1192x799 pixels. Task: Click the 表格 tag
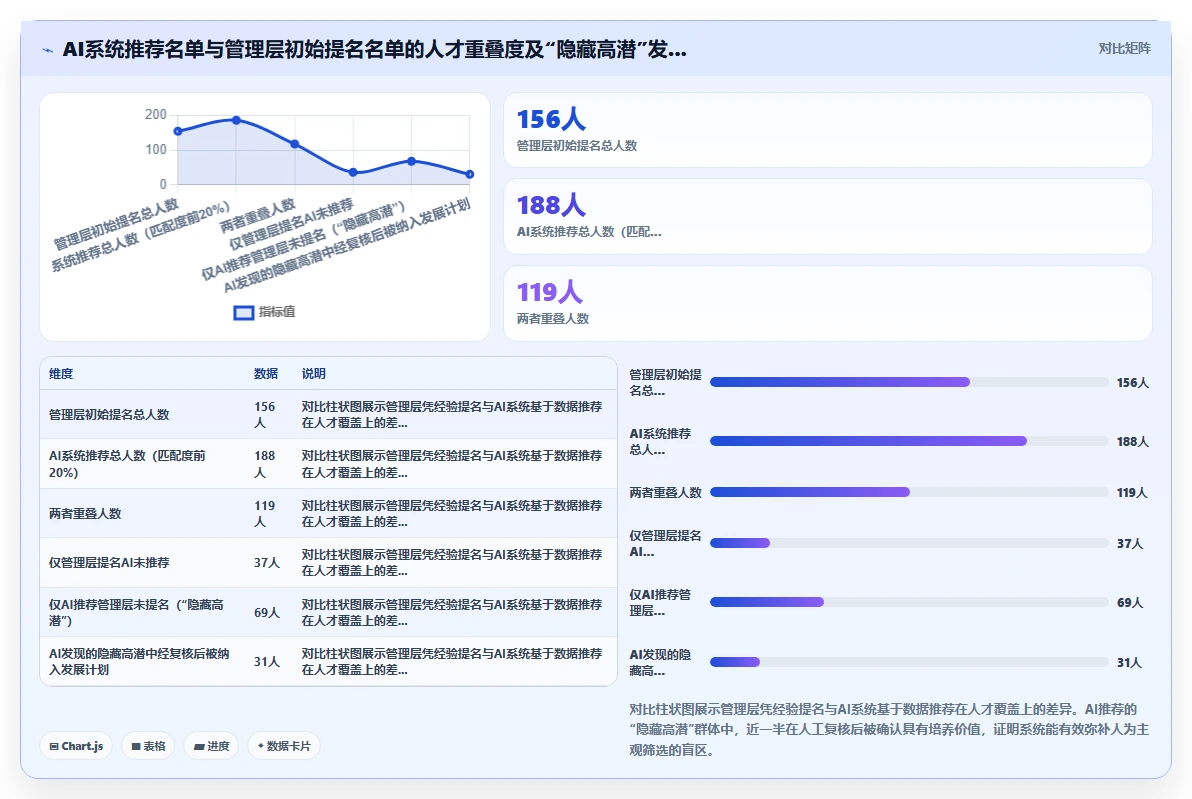(x=148, y=746)
